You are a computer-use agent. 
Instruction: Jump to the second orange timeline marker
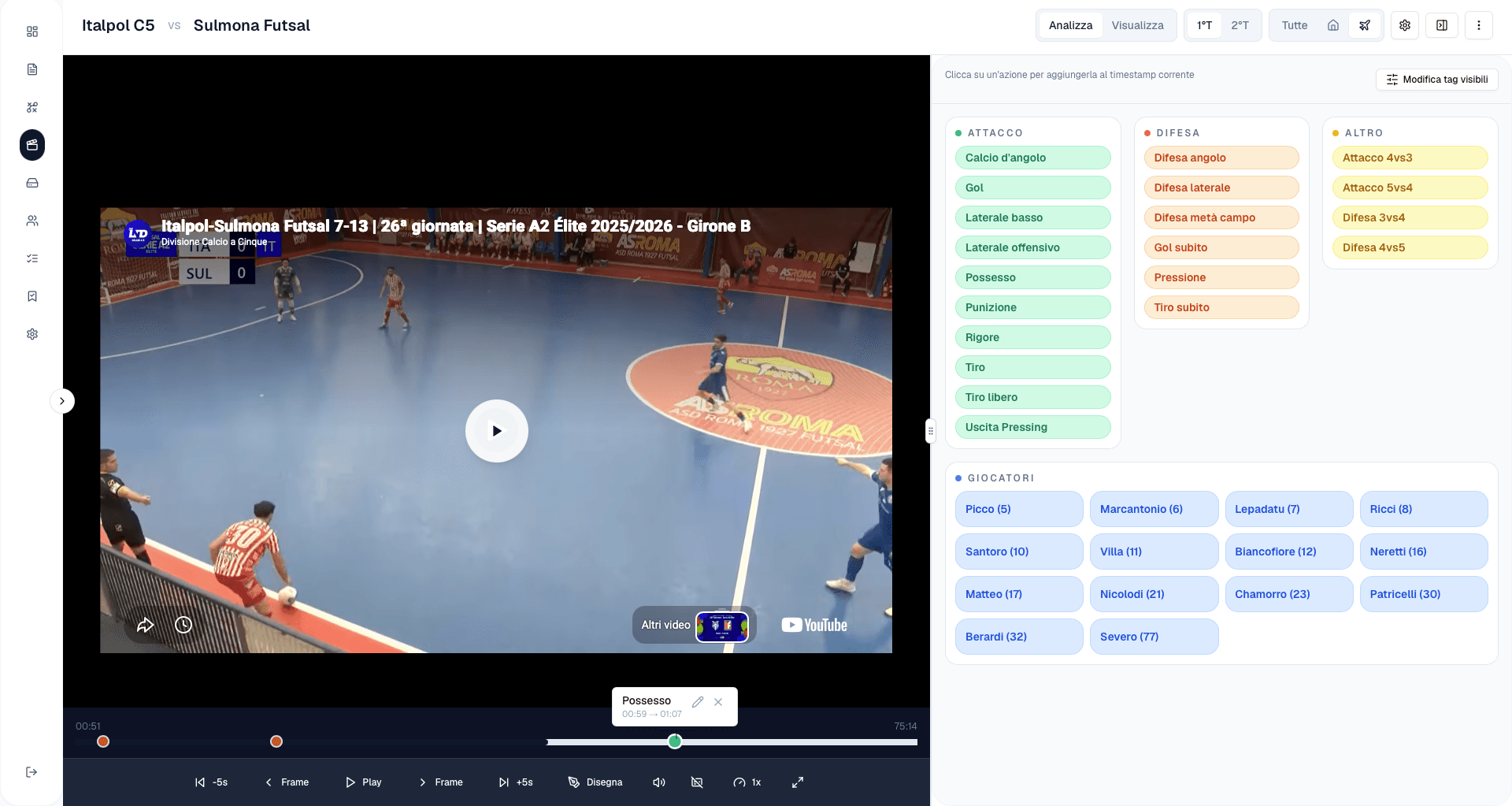click(276, 741)
